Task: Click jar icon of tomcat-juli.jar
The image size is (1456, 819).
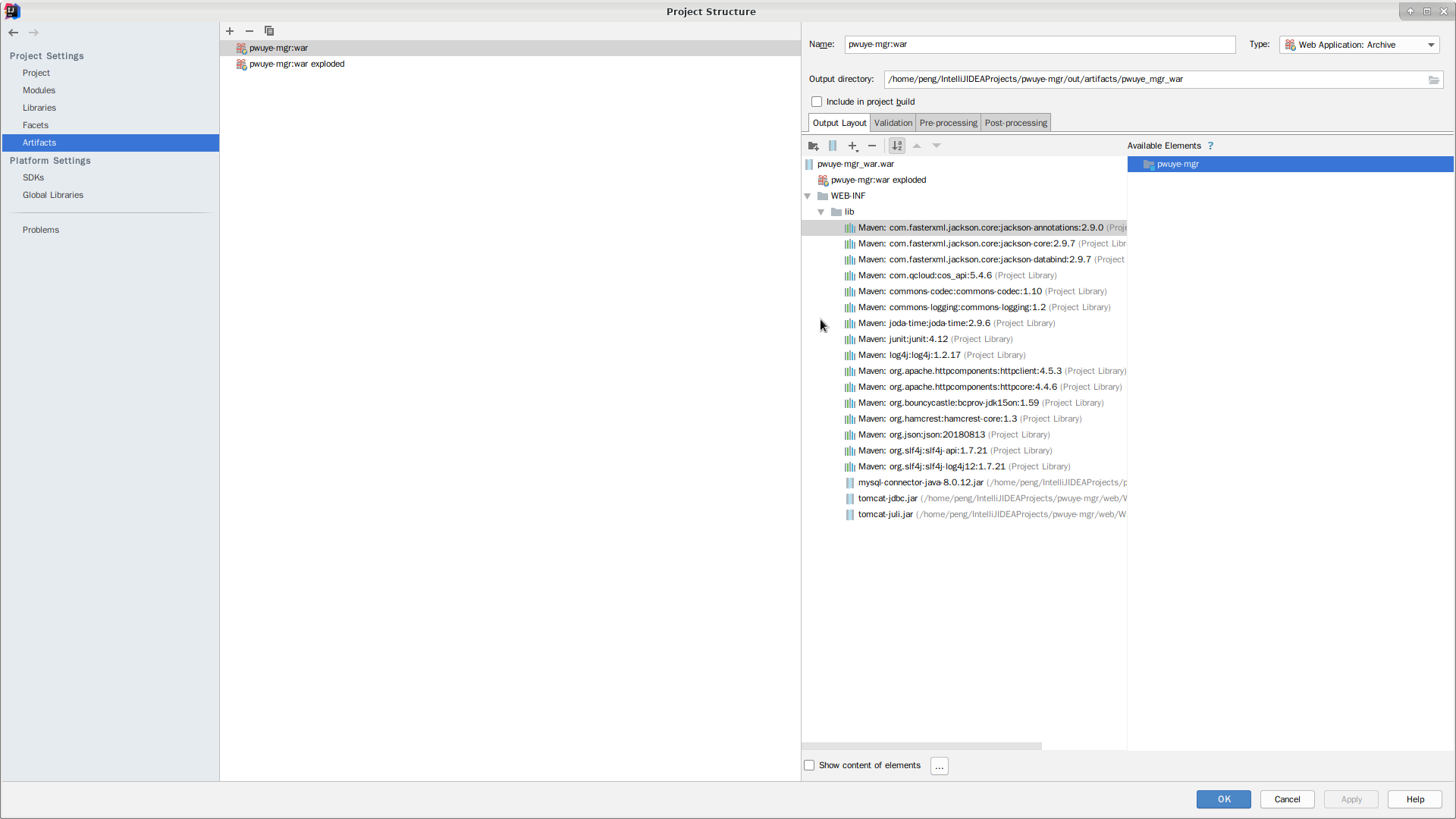Action: [850, 514]
